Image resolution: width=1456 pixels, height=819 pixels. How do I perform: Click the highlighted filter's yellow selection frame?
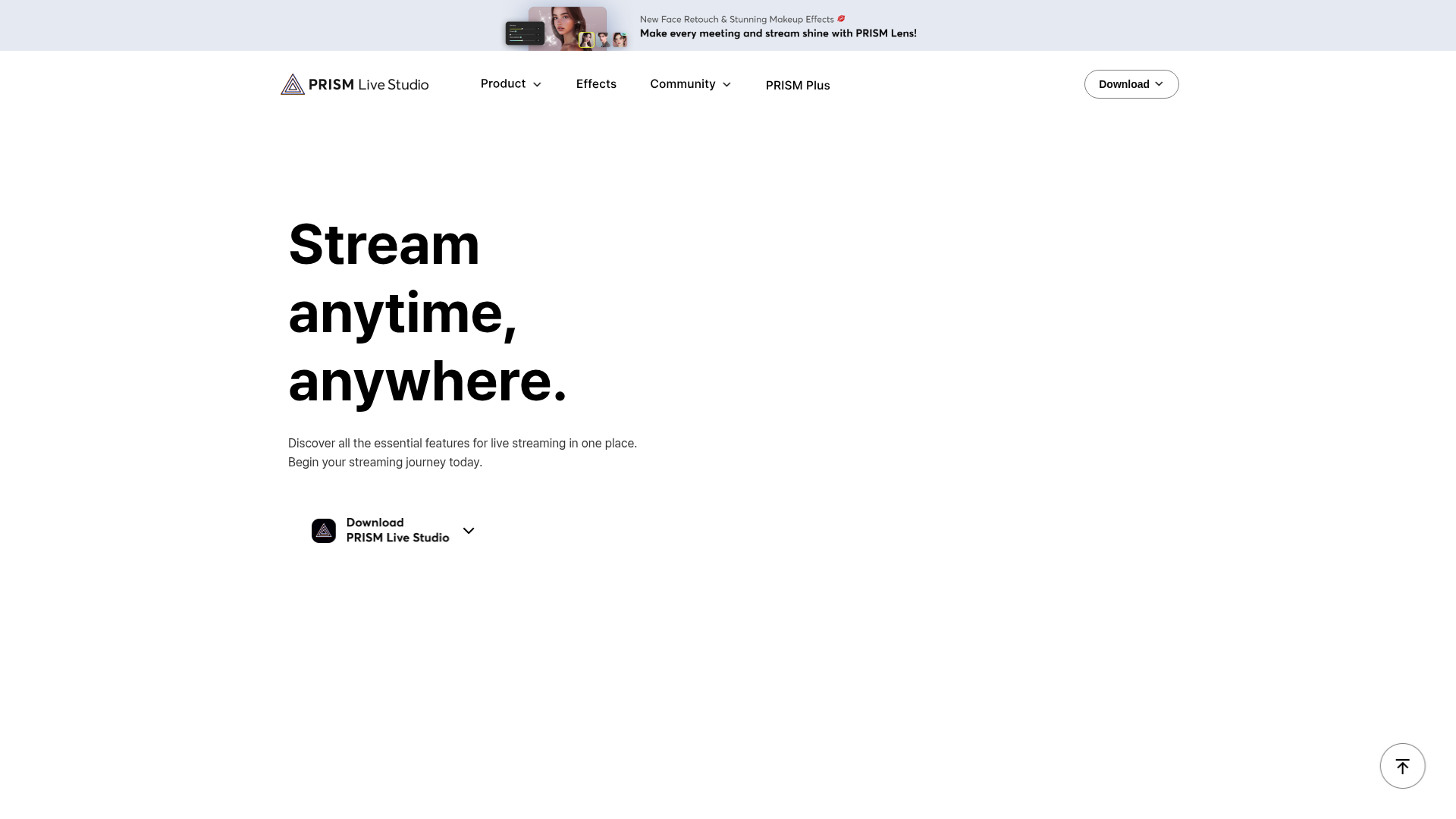586,33
